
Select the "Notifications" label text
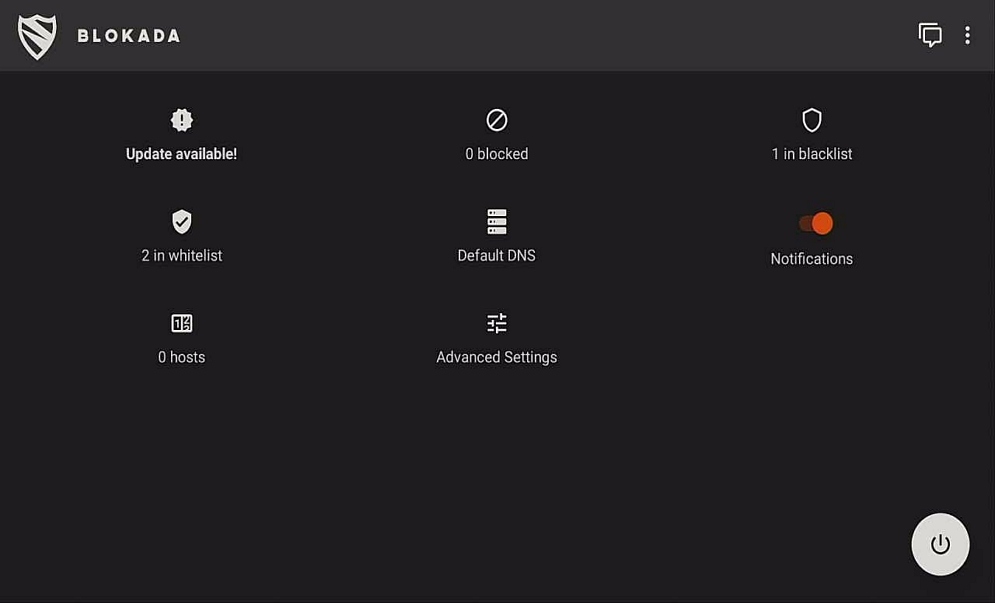click(x=812, y=259)
